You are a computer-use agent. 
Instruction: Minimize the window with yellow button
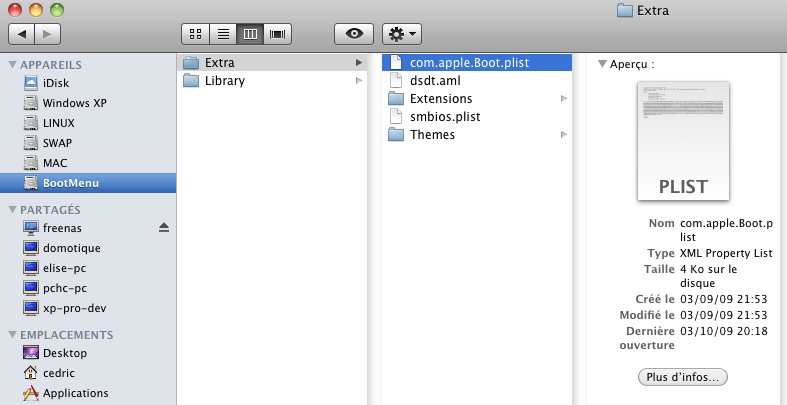(x=36, y=10)
